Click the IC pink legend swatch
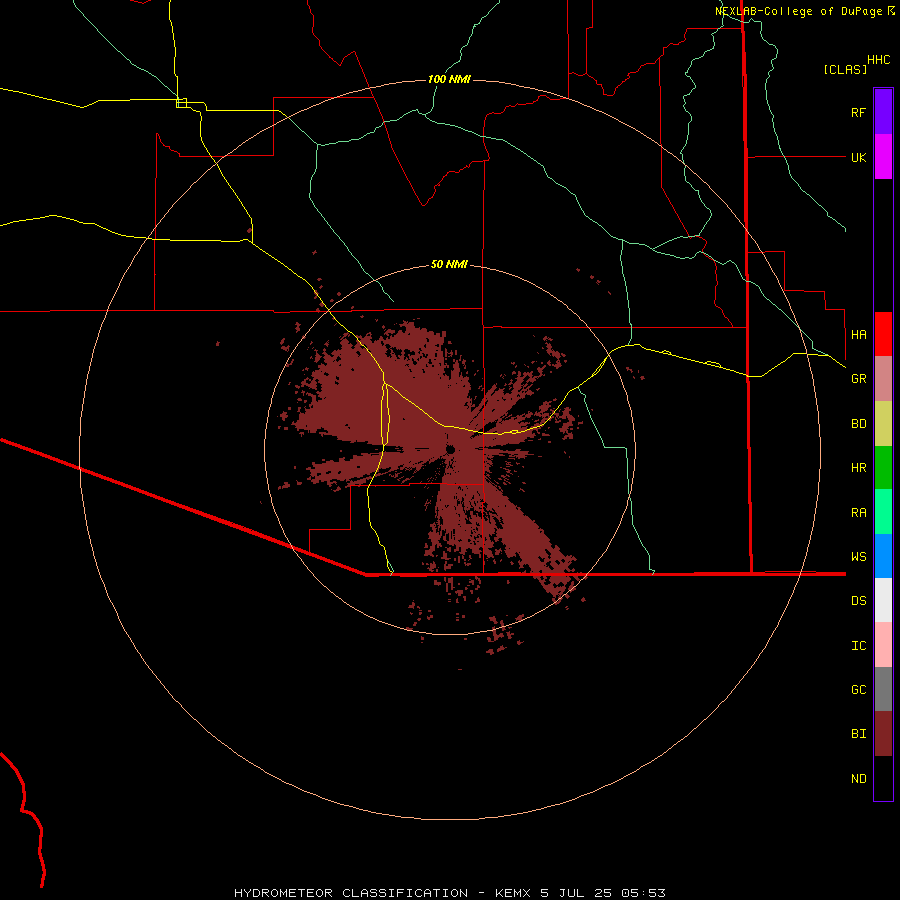Image resolution: width=900 pixels, height=900 pixels. click(883, 645)
